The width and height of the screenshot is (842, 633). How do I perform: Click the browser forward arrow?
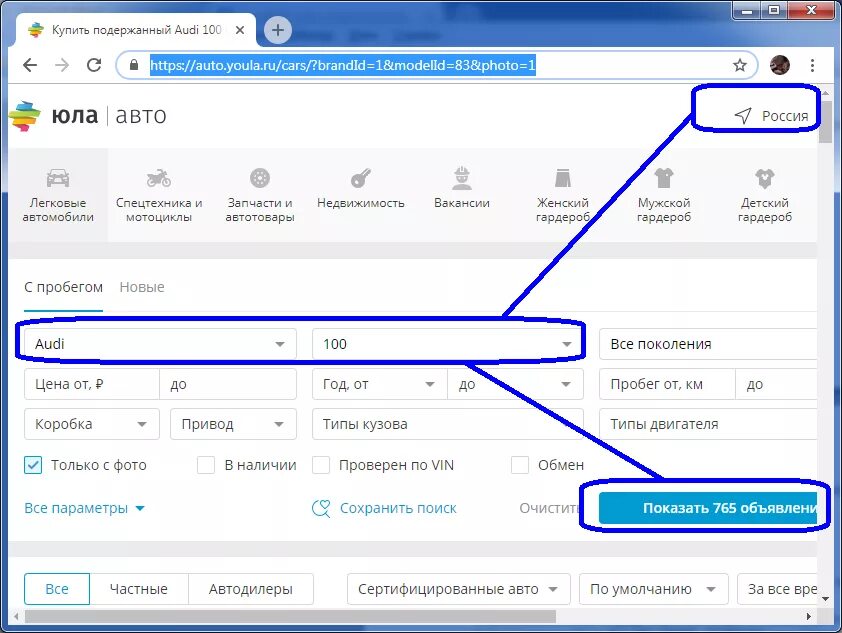click(62, 65)
